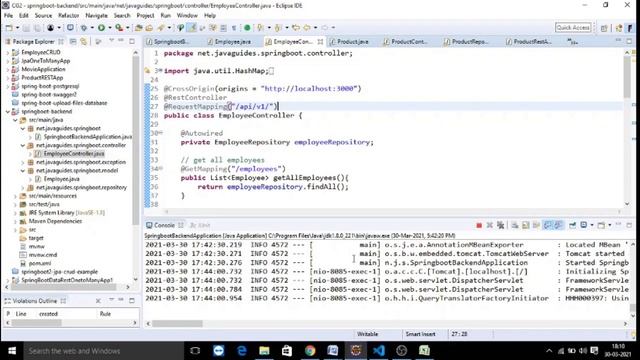
Task: Toggle Scroll Lock in Console toolbar
Action: click(x=525, y=225)
